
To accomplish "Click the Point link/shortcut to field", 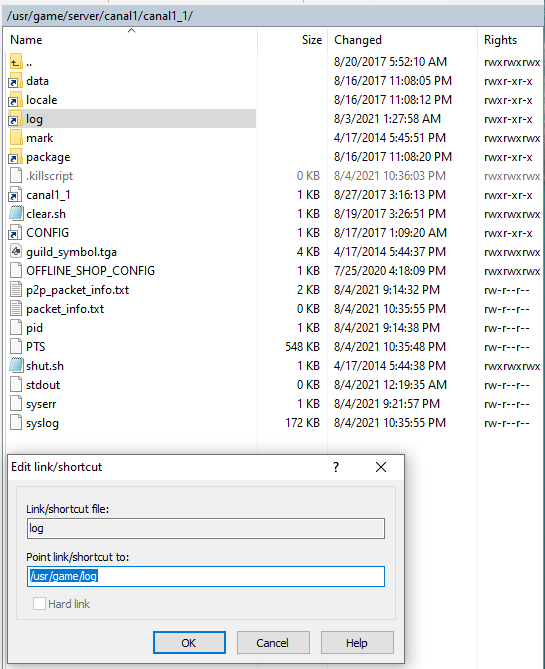I will pos(206,576).
